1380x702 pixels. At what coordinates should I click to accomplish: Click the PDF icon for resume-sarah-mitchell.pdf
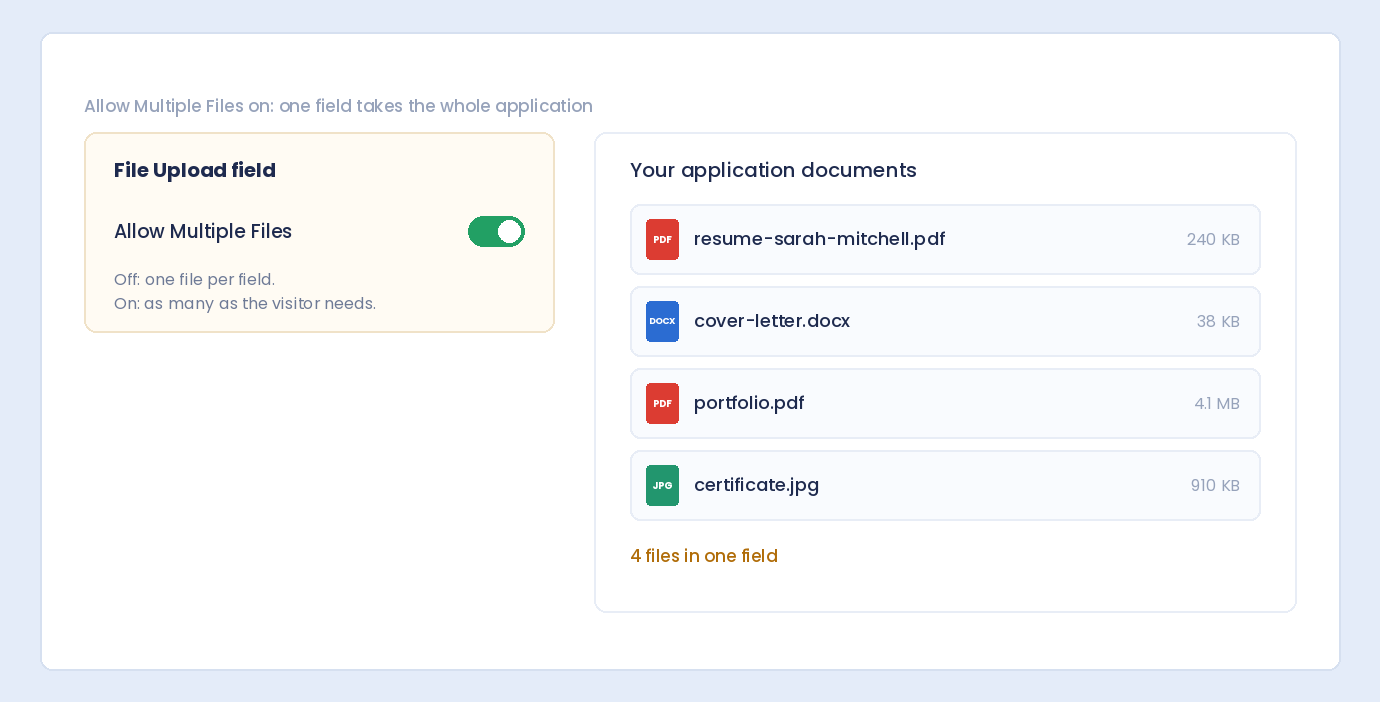[x=662, y=240]
